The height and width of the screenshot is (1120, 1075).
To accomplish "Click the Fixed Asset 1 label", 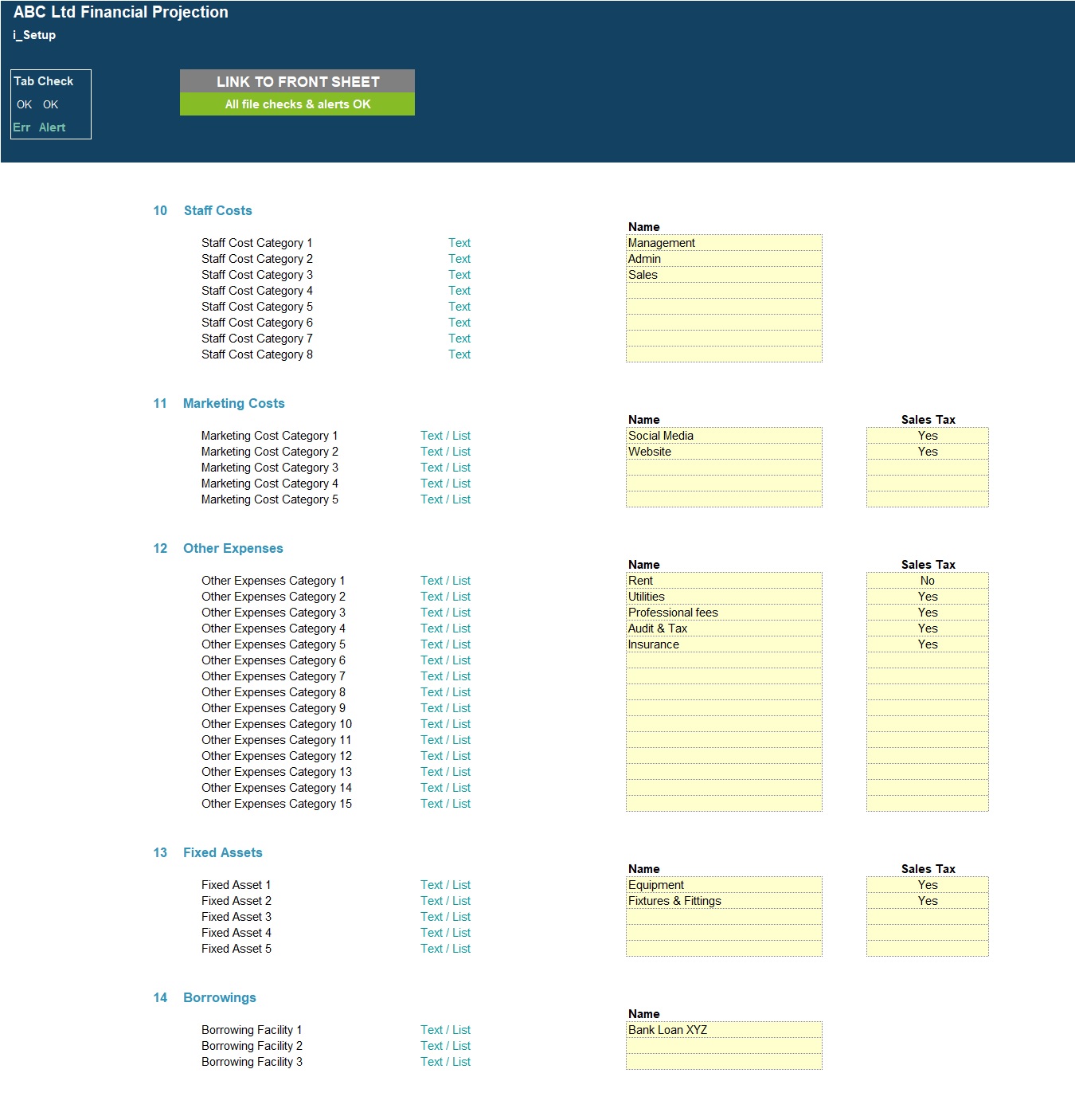I will (236, 885).
